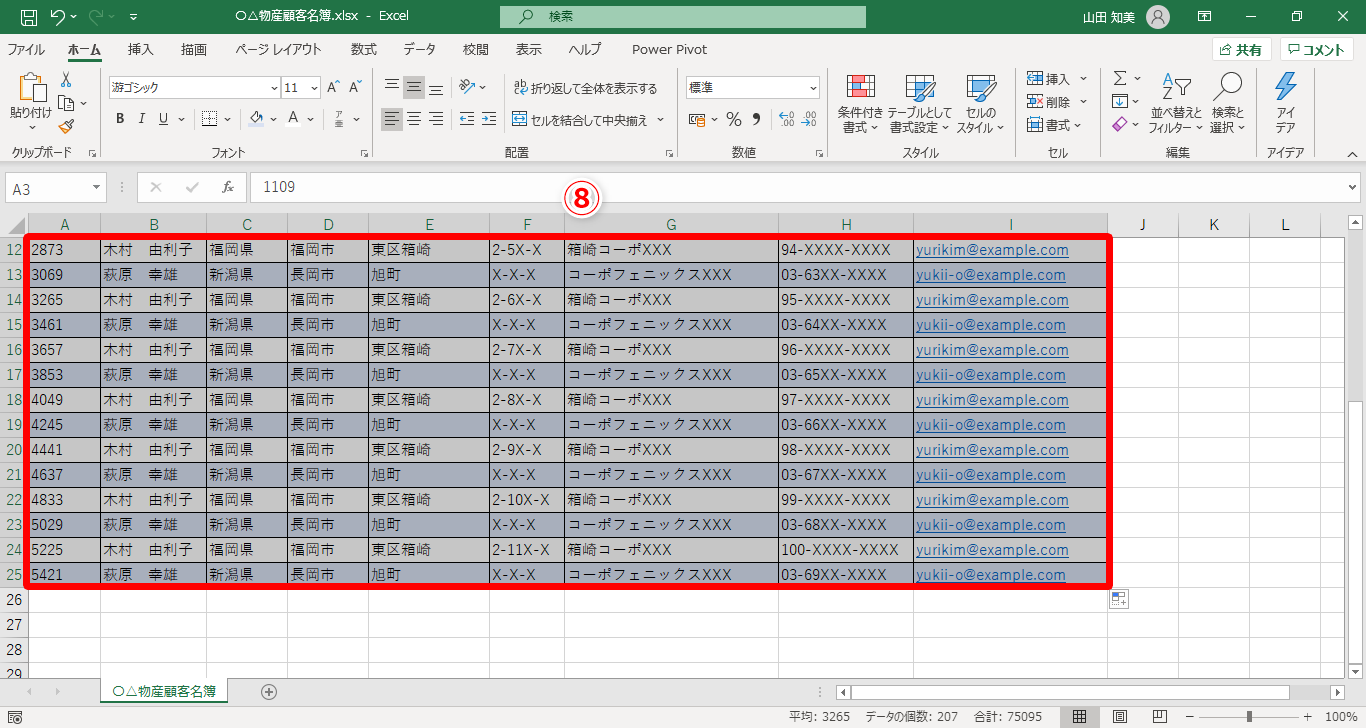Image resolution: width=1366 pixels, height=728 pixels.
Task: Toggle Italic formatting
Action: (142, 119)
